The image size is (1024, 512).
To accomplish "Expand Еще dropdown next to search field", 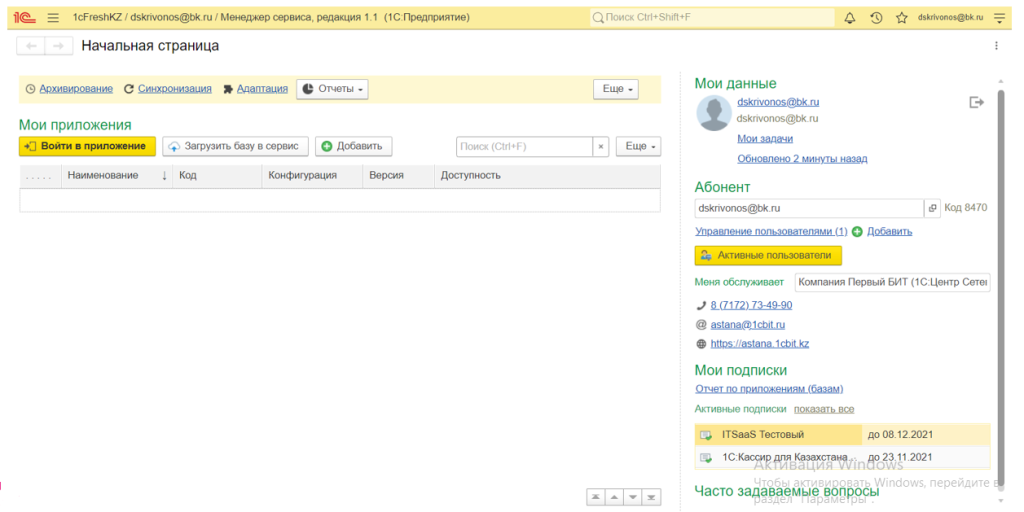I will click(x=638, y=146).
